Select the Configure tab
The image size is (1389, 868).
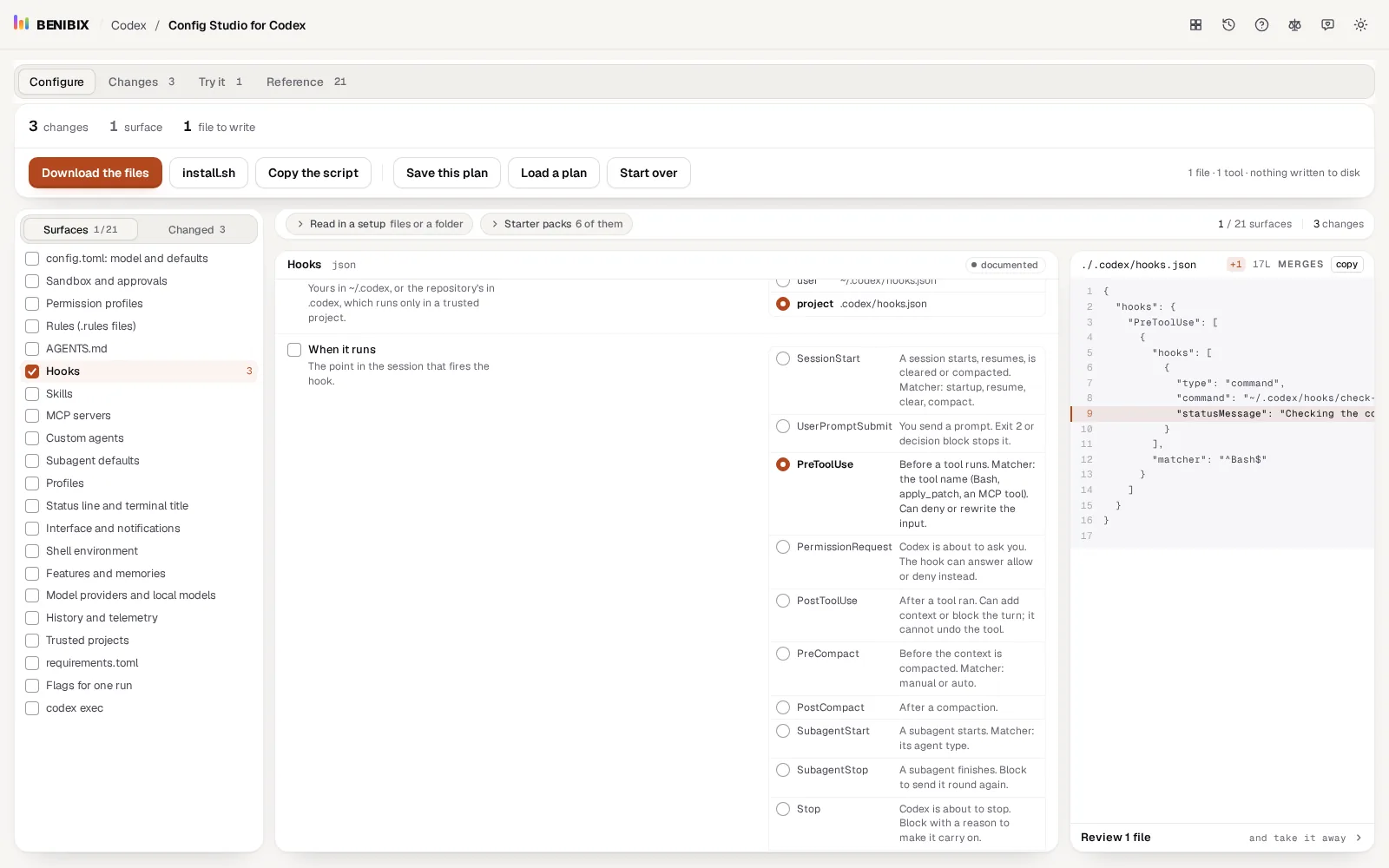click(x=56, y=82)
